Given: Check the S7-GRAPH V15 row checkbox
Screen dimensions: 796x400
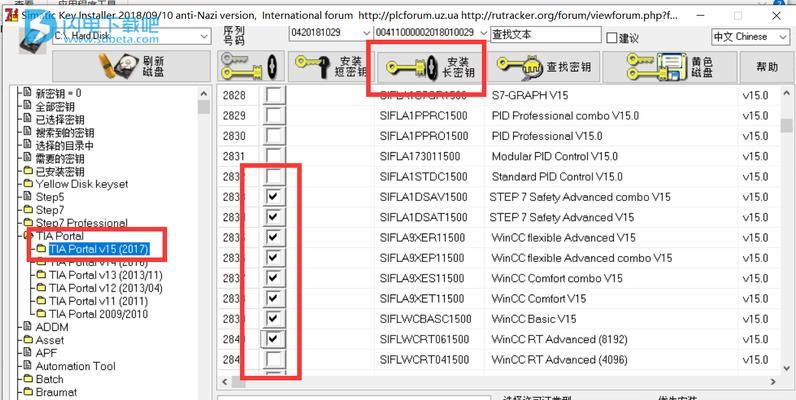Looking at the screenshot, I should pyautogui.click(x=274, y=95).
